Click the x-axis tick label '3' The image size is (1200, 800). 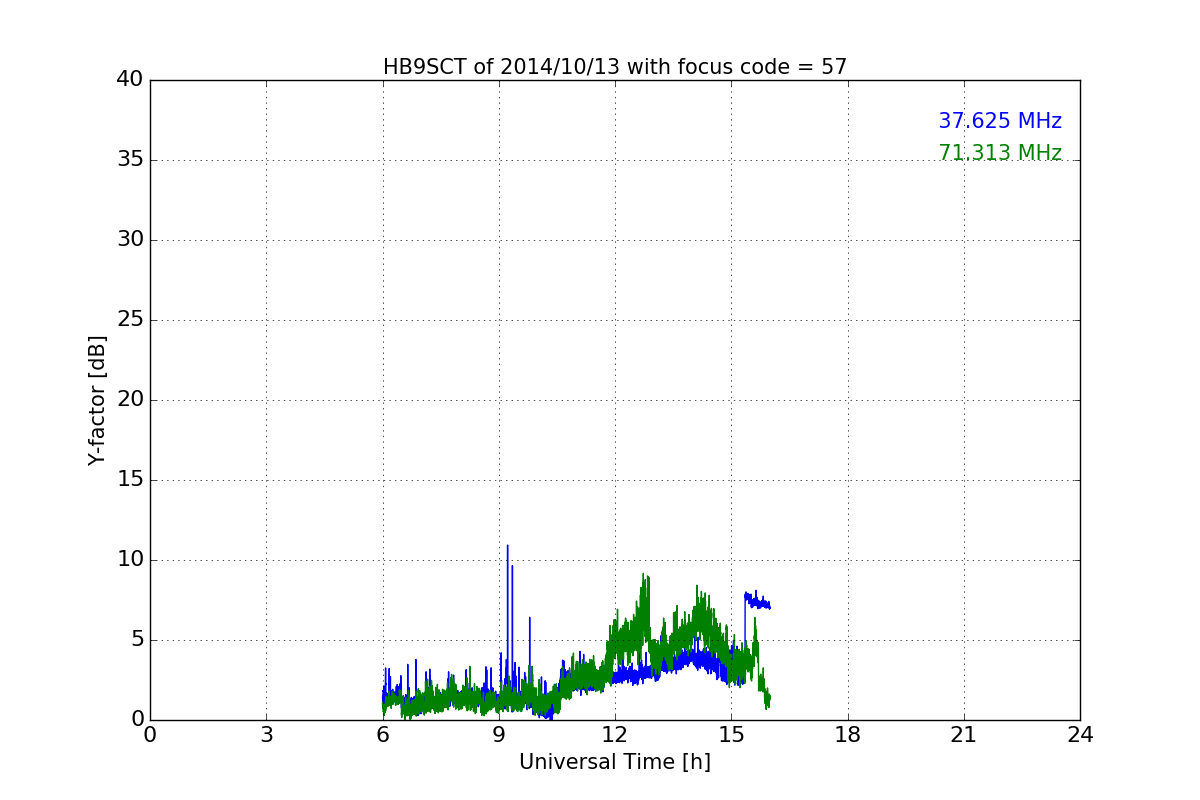click(x=266, y=735)
